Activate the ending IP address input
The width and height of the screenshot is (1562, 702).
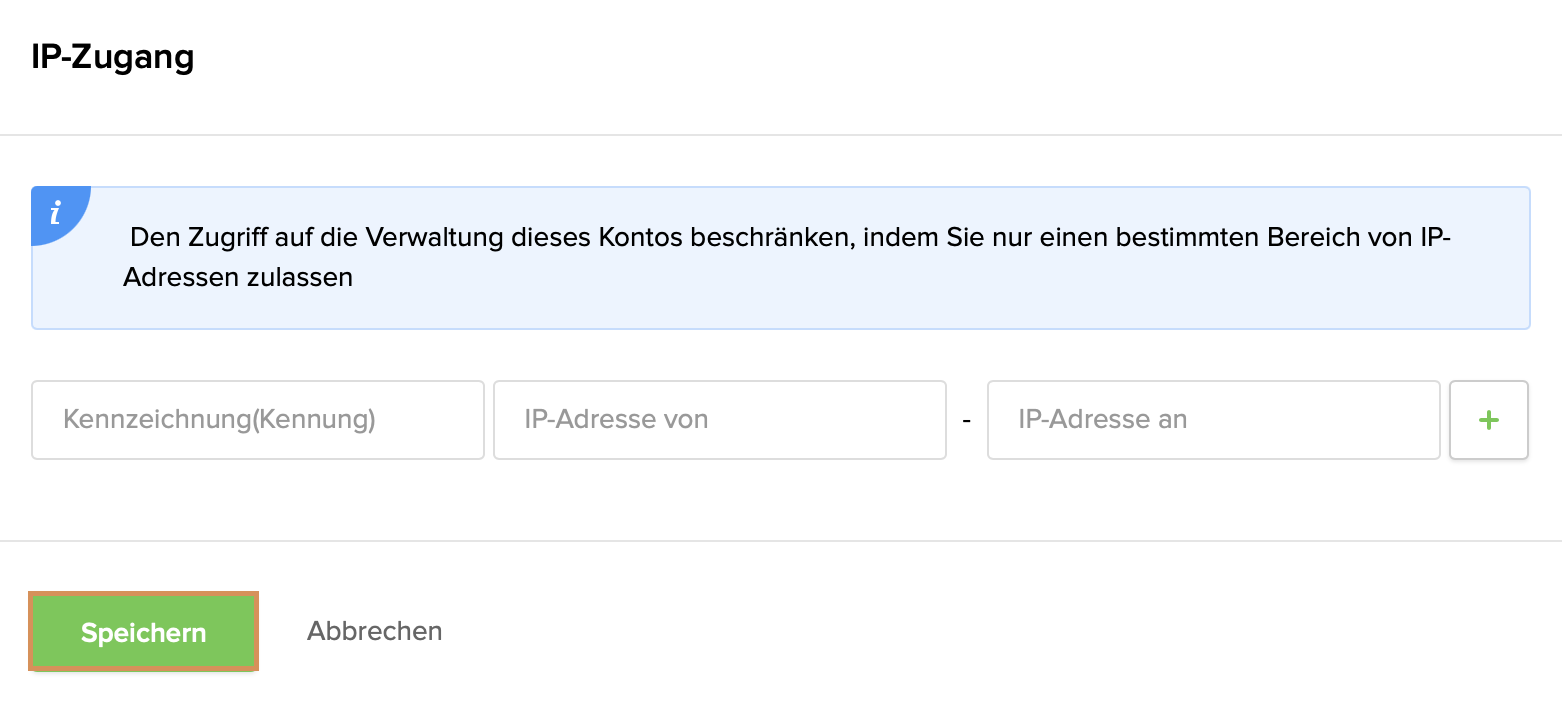pyautogui.click(x=1213, y=420)
